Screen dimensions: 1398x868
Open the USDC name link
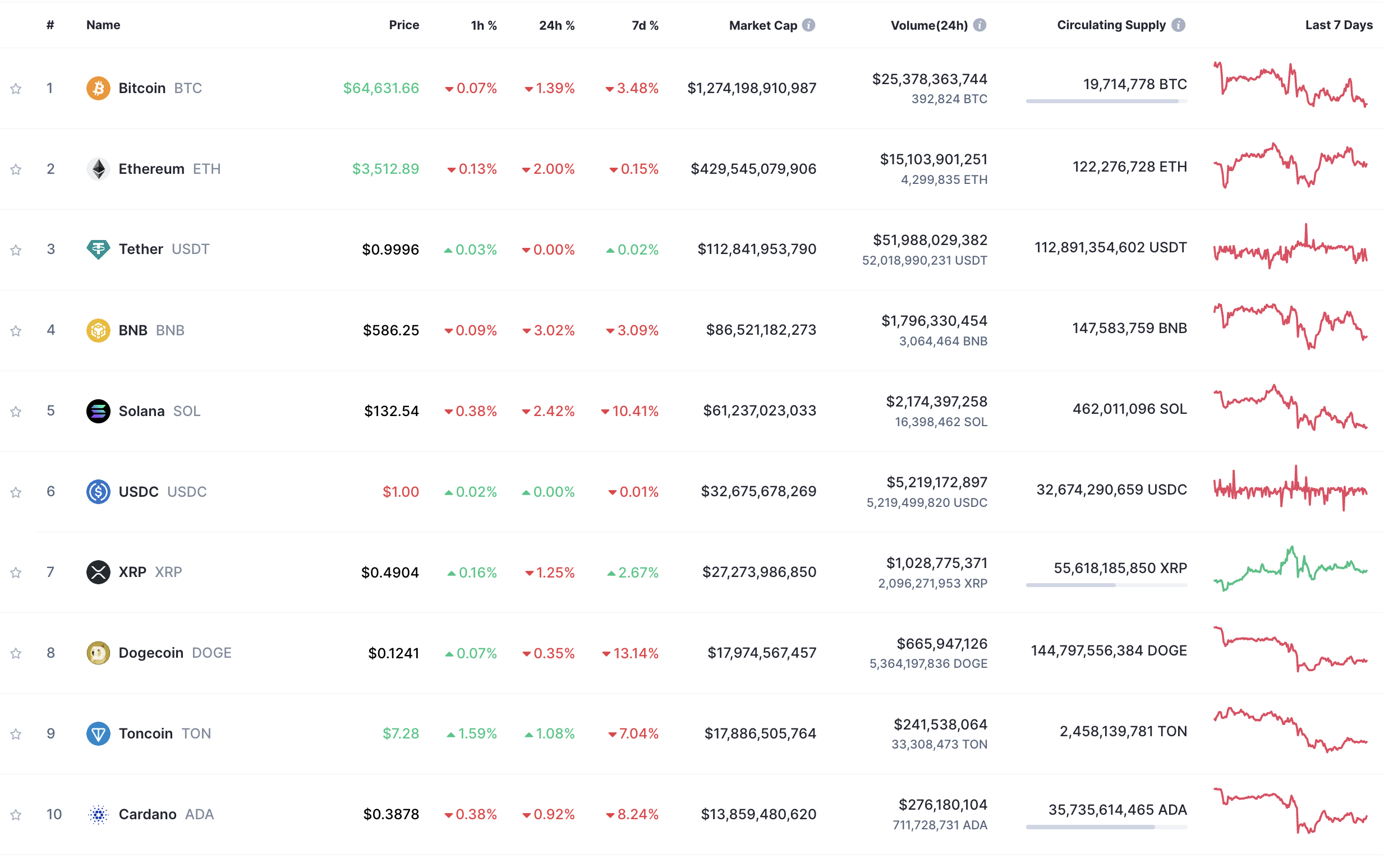point(139,492)
